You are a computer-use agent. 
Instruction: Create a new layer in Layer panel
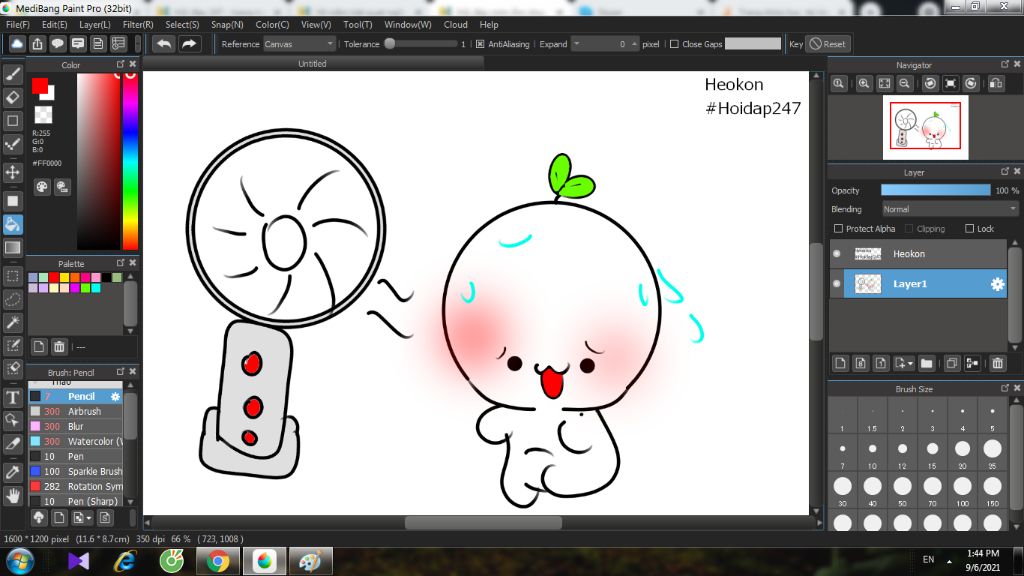click(840, 363)
